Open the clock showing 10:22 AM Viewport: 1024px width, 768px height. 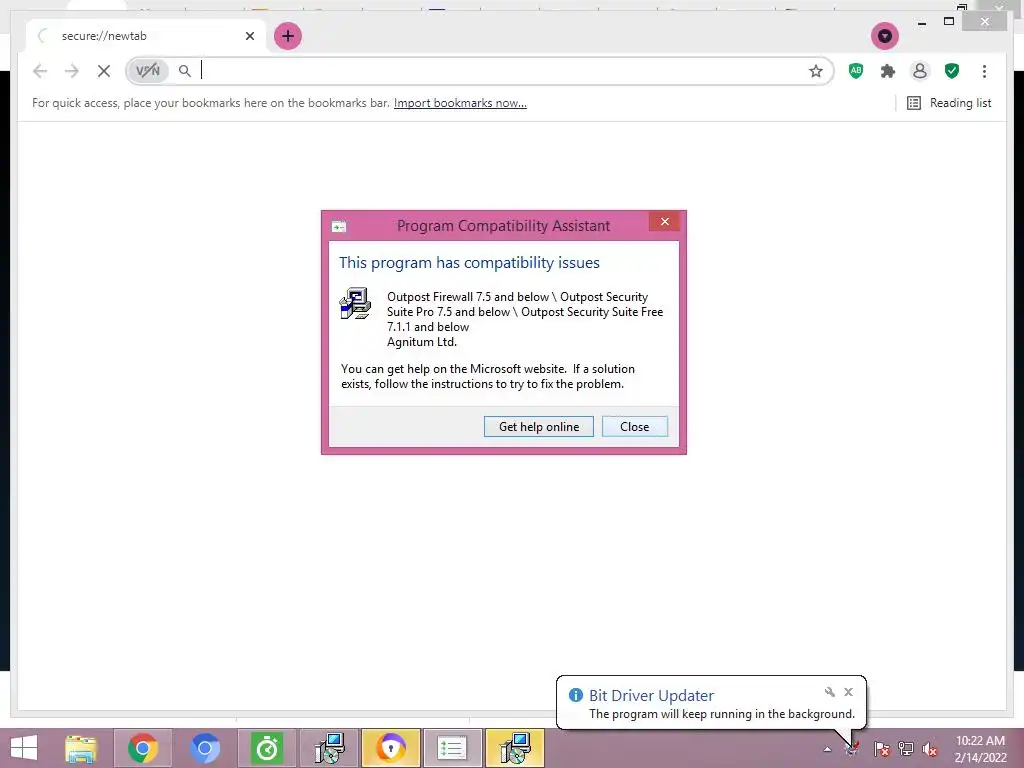pos(980,749)
